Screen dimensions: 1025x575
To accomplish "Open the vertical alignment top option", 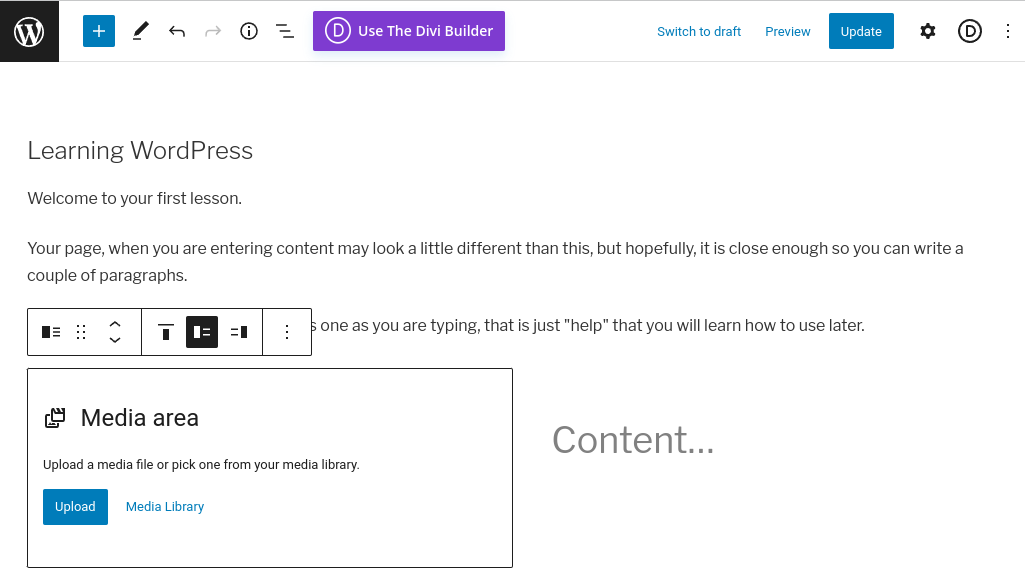I will (166, 332).
